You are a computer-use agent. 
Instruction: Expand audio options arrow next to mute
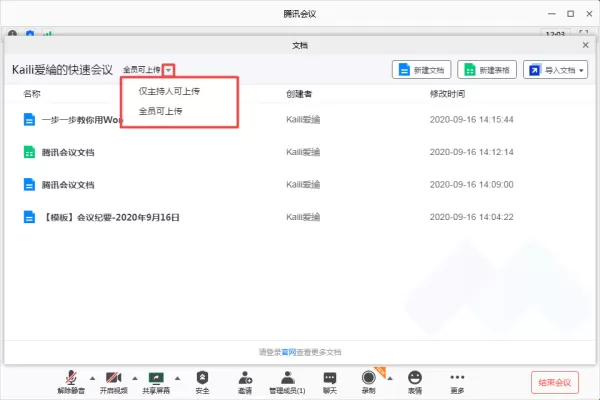92,378
